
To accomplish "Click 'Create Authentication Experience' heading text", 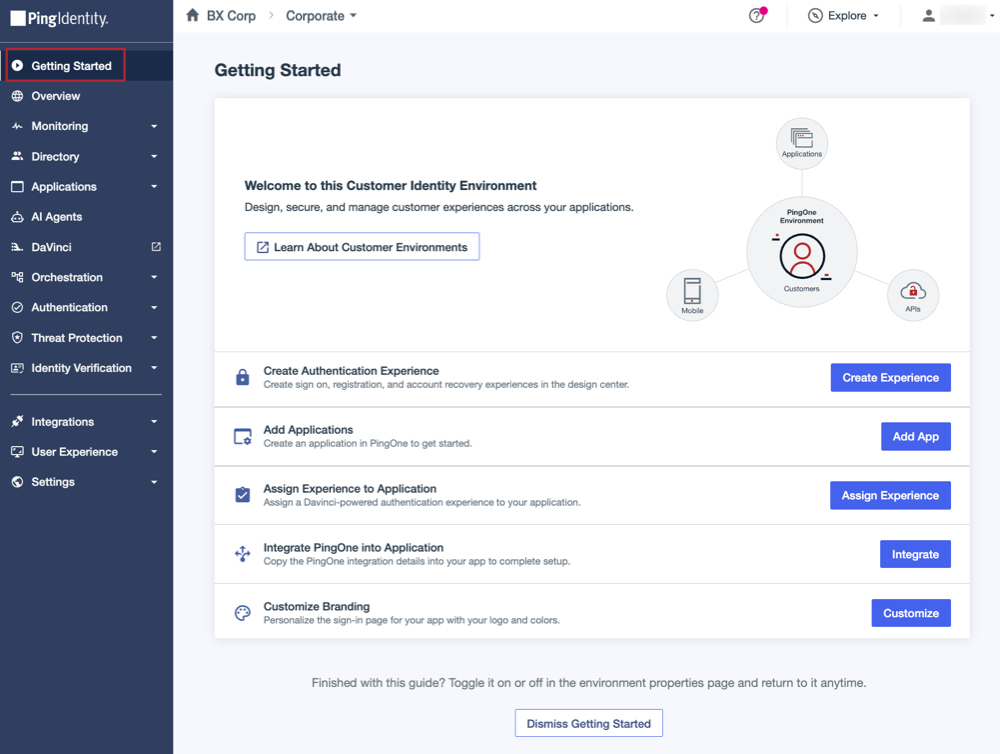I will tap(351, 371).
